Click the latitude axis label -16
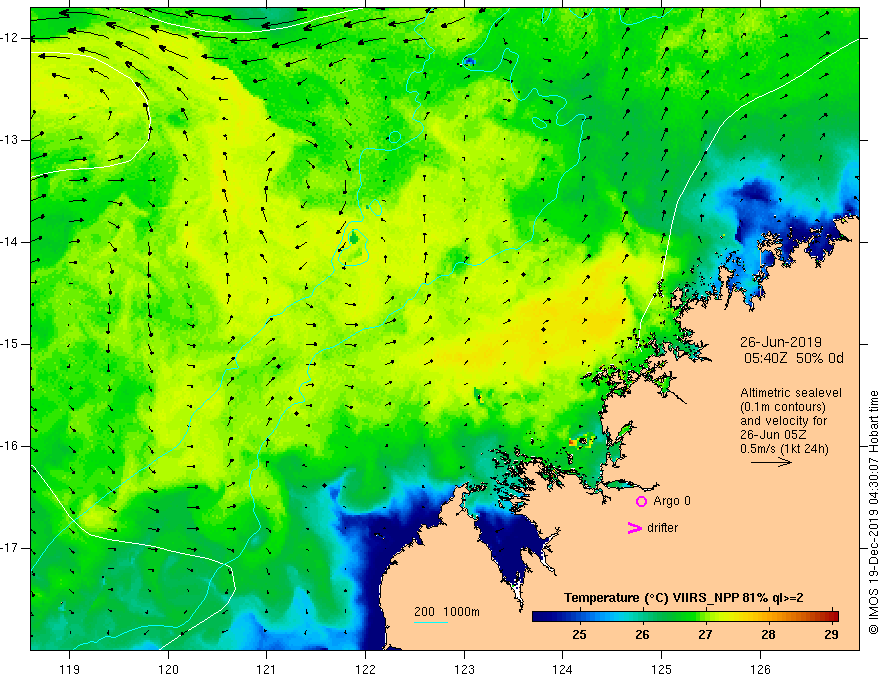 click(10, 446)
